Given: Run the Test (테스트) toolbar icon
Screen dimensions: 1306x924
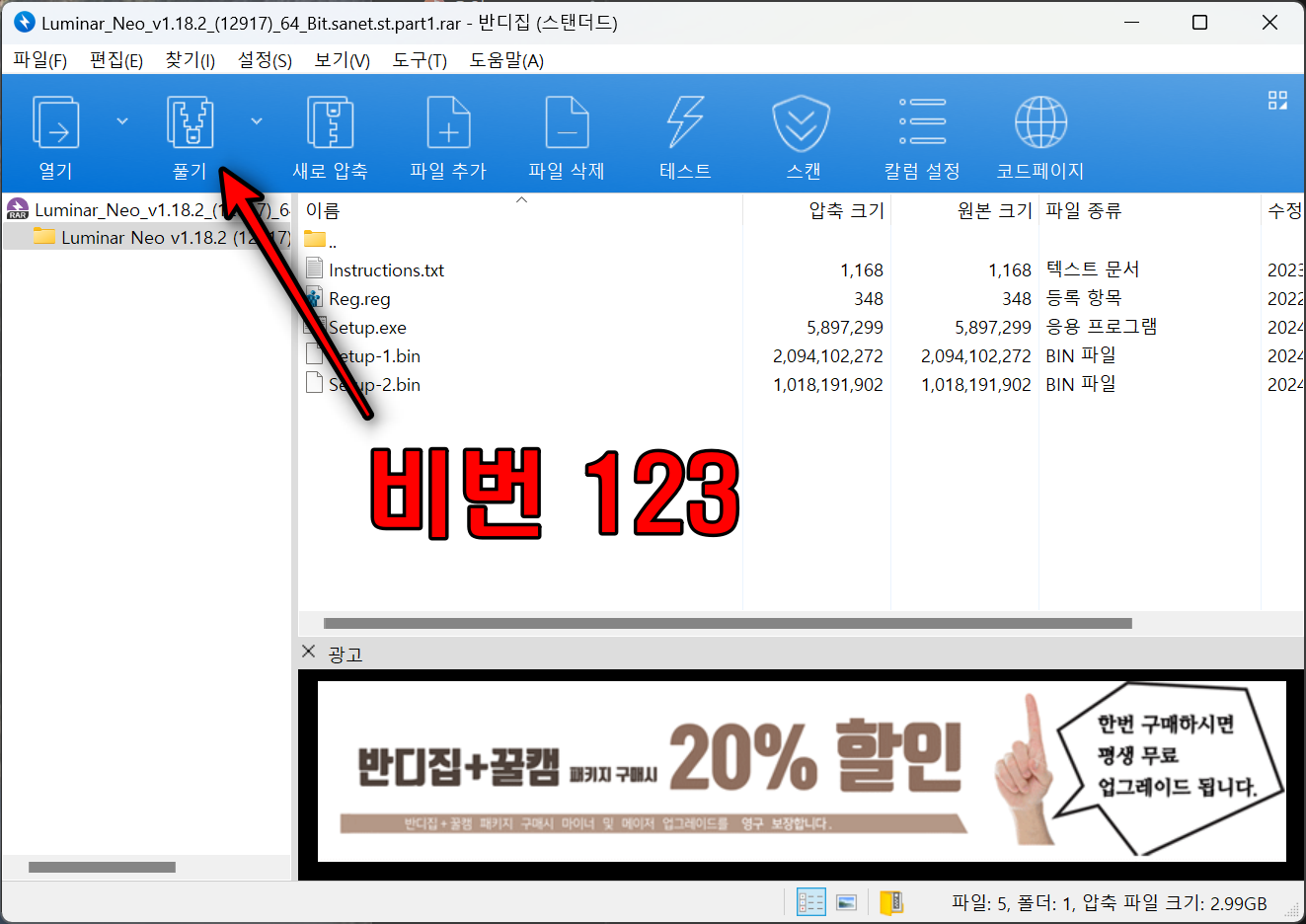Looking at the screenshot, I should pyautogui.click(x=685, y=123).
